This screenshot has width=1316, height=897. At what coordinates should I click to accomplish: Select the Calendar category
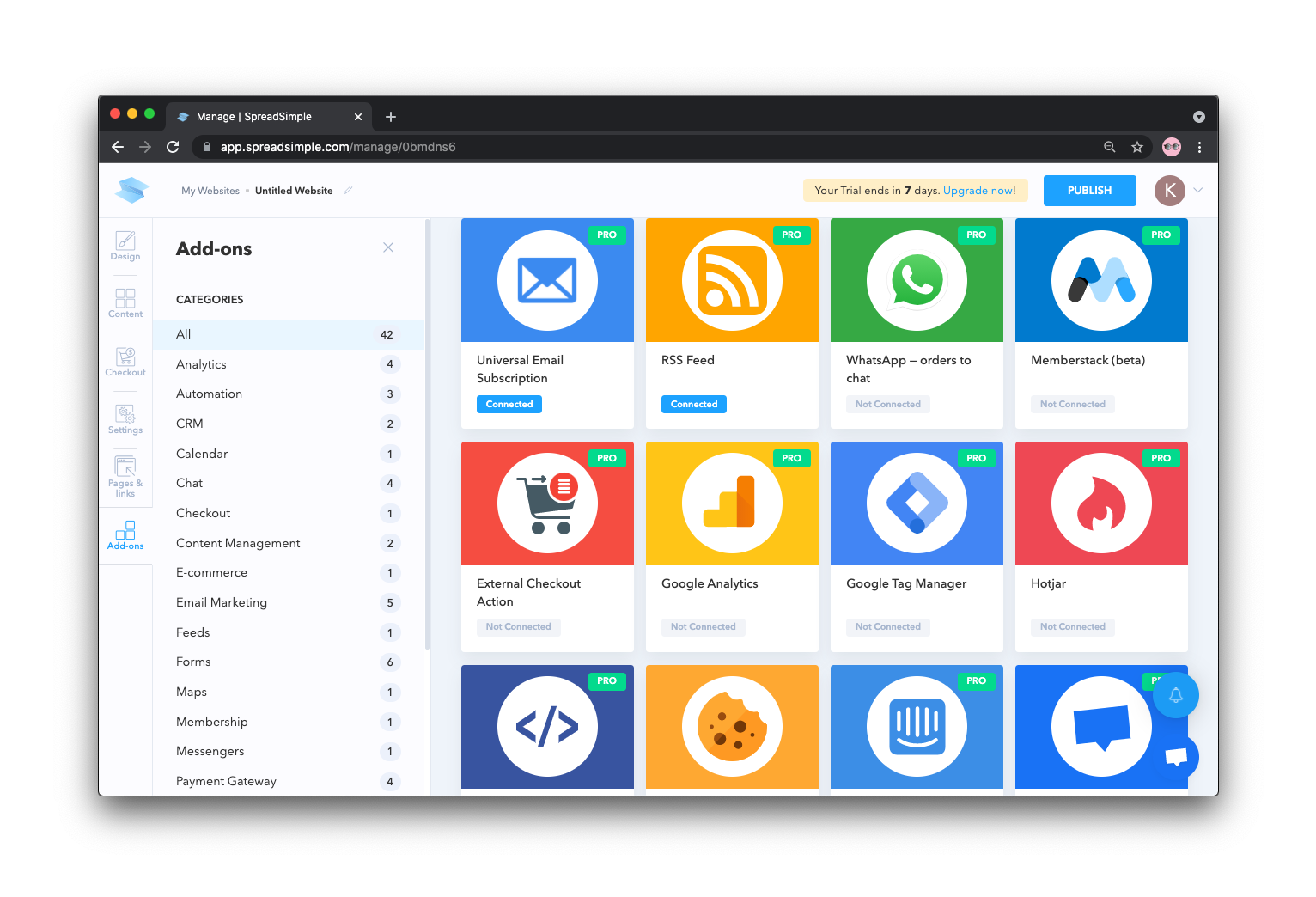[x=288, y=454]
